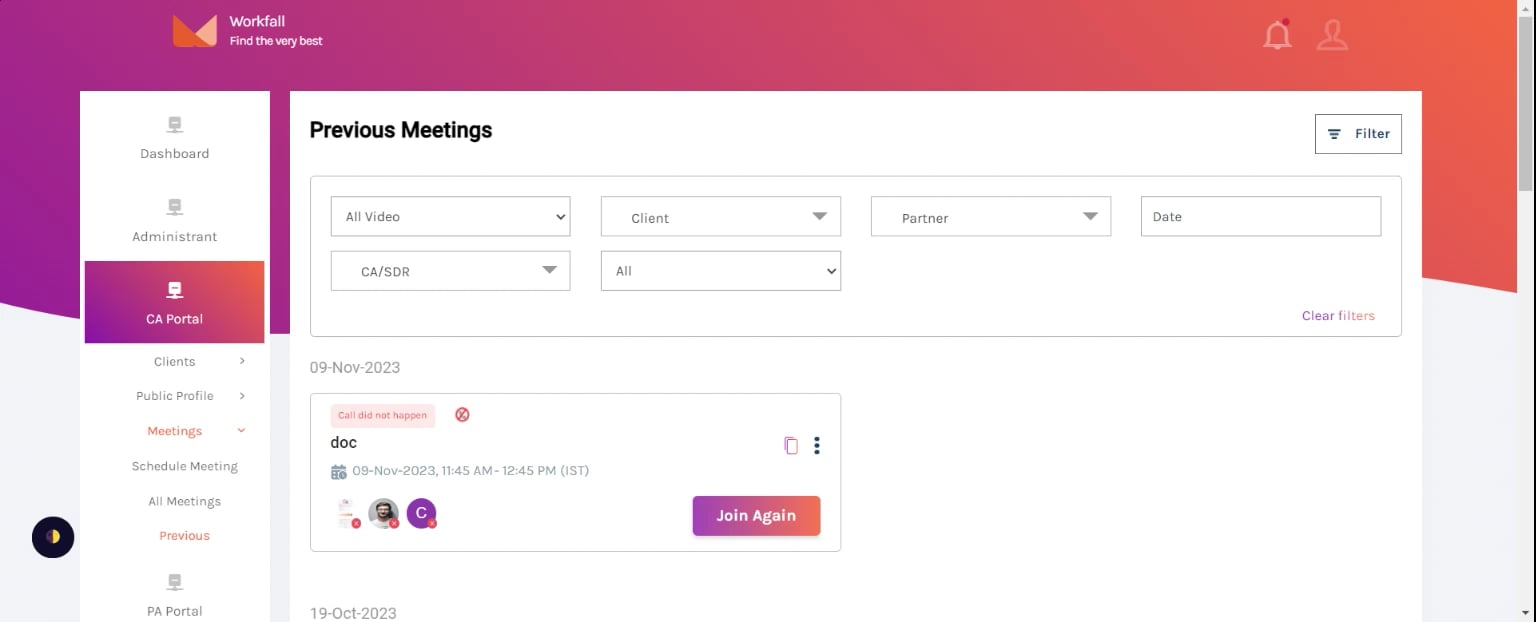Screen dimensions: 1536x622
Task: Copy the doc meeting link icon
Action: click(791, 446)
